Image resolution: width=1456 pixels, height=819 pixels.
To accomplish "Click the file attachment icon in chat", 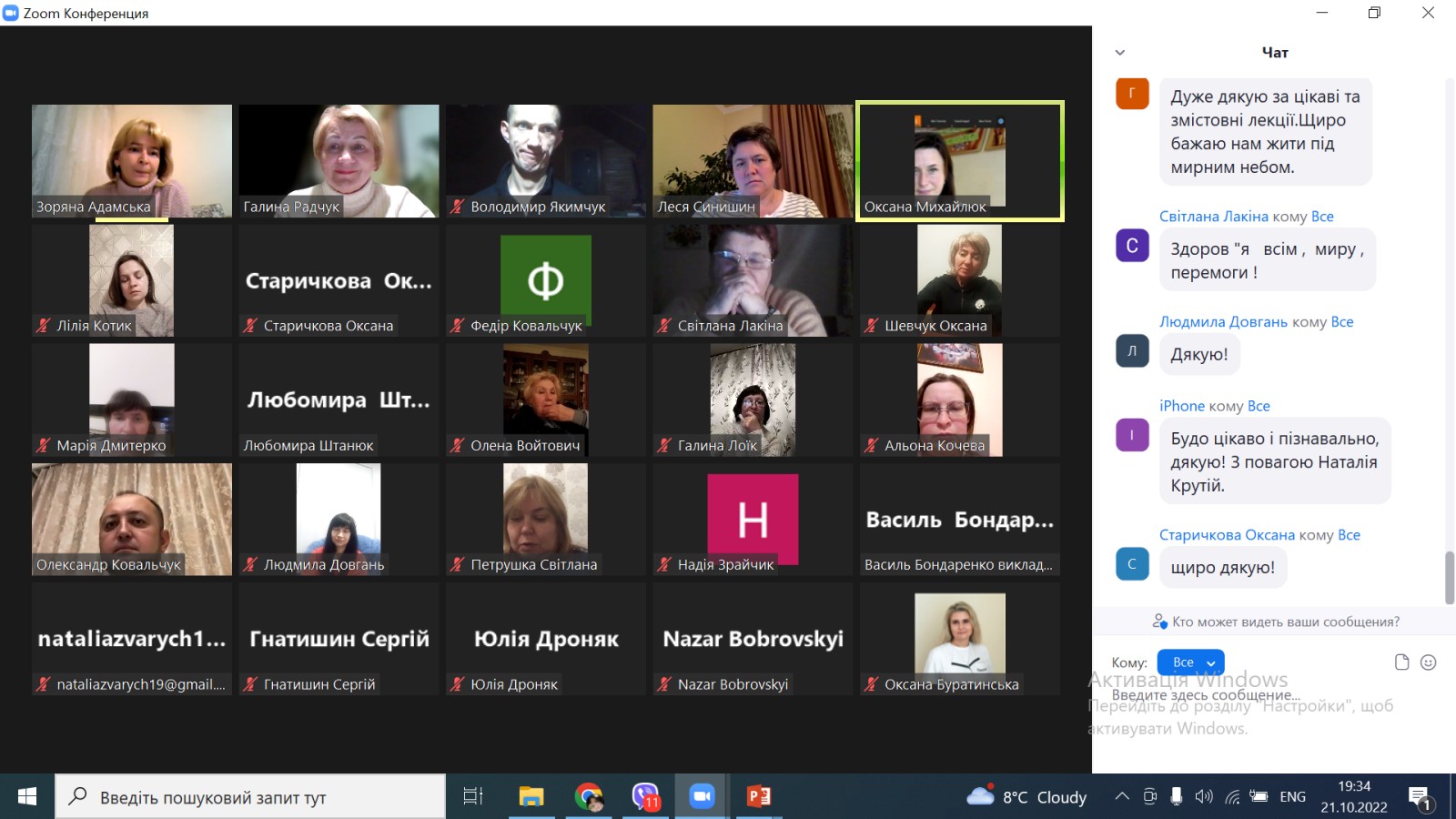I will coord(1401,662).
